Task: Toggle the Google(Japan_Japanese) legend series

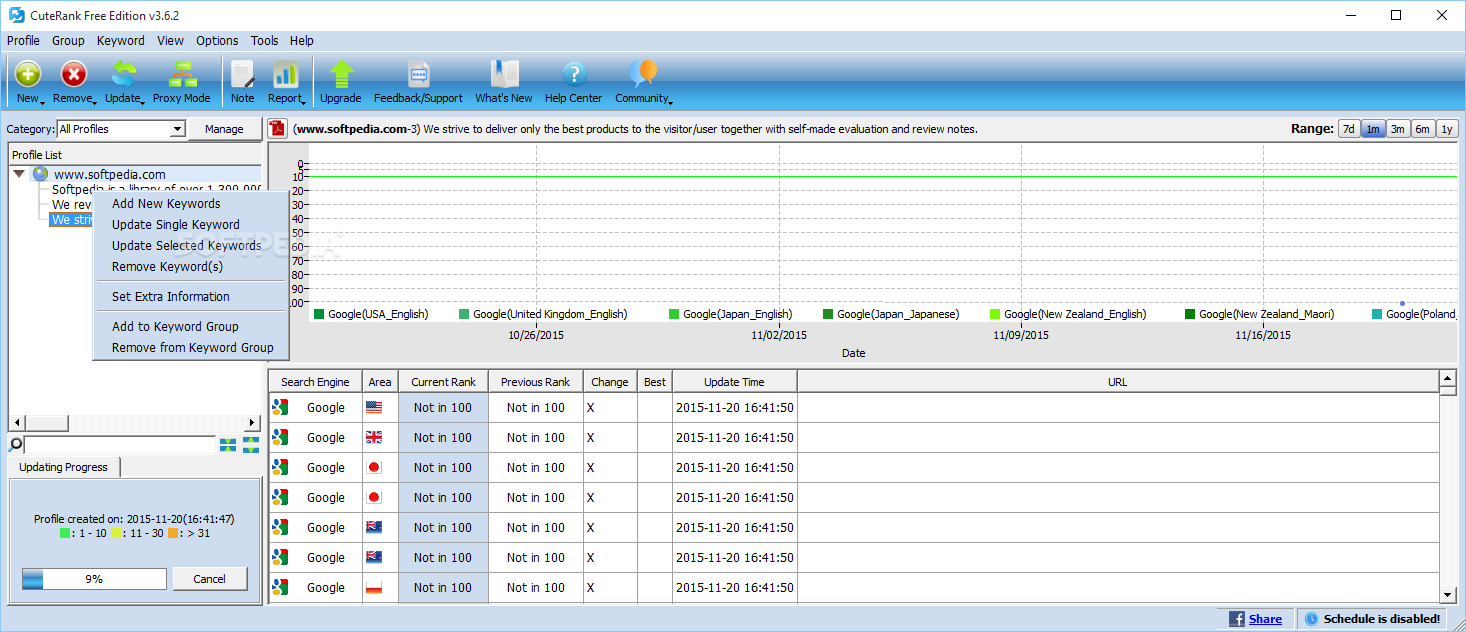Action: coord(891,314)
